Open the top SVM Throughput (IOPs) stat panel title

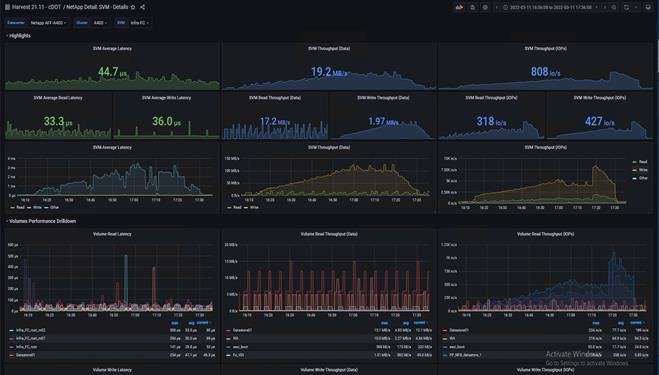coord(546,49)
